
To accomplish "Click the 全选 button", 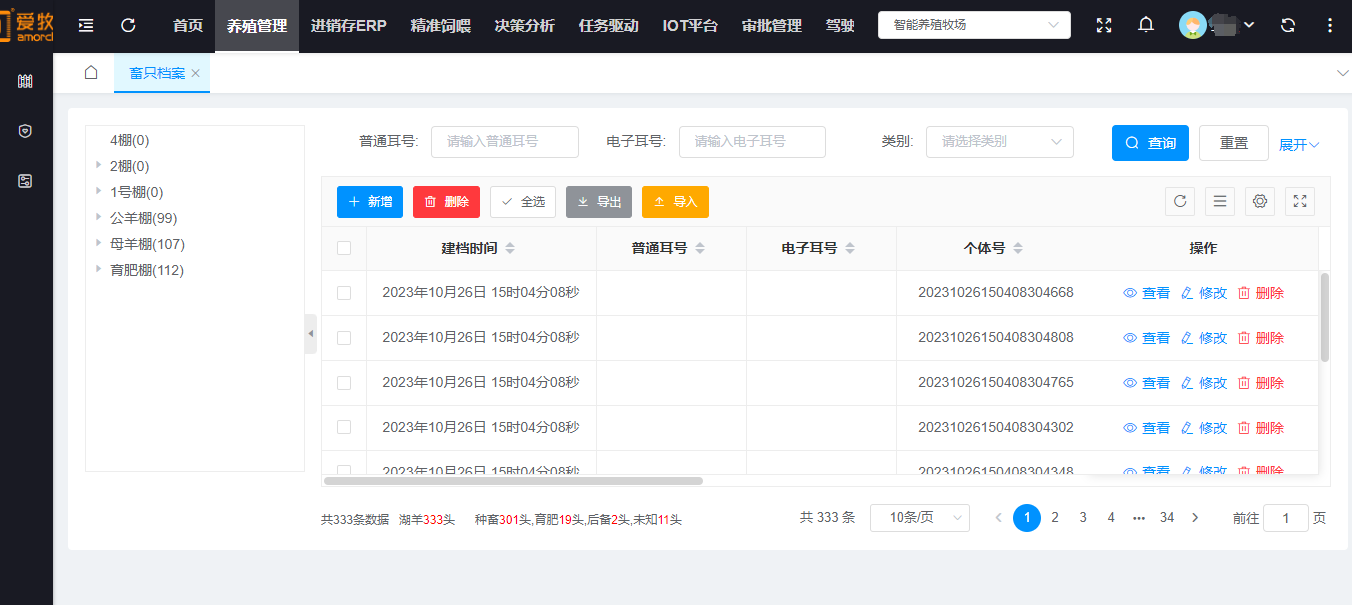I will tap(523, 202).
